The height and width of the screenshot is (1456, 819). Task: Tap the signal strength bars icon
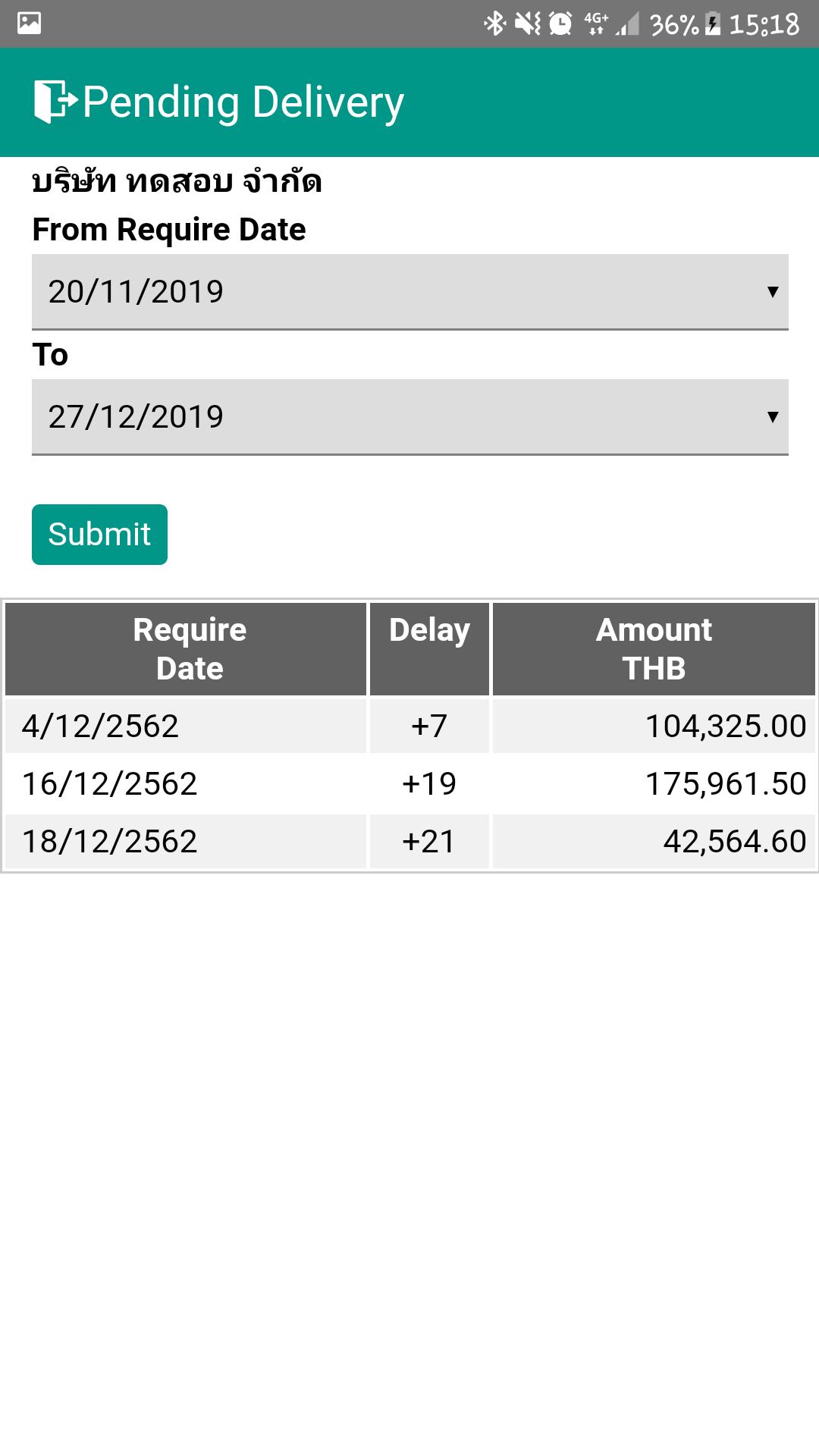(627, 24)
